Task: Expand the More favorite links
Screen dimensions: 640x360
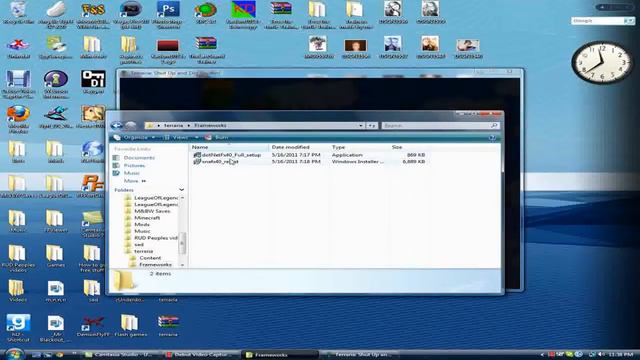Action: click(x=135, y=181)
